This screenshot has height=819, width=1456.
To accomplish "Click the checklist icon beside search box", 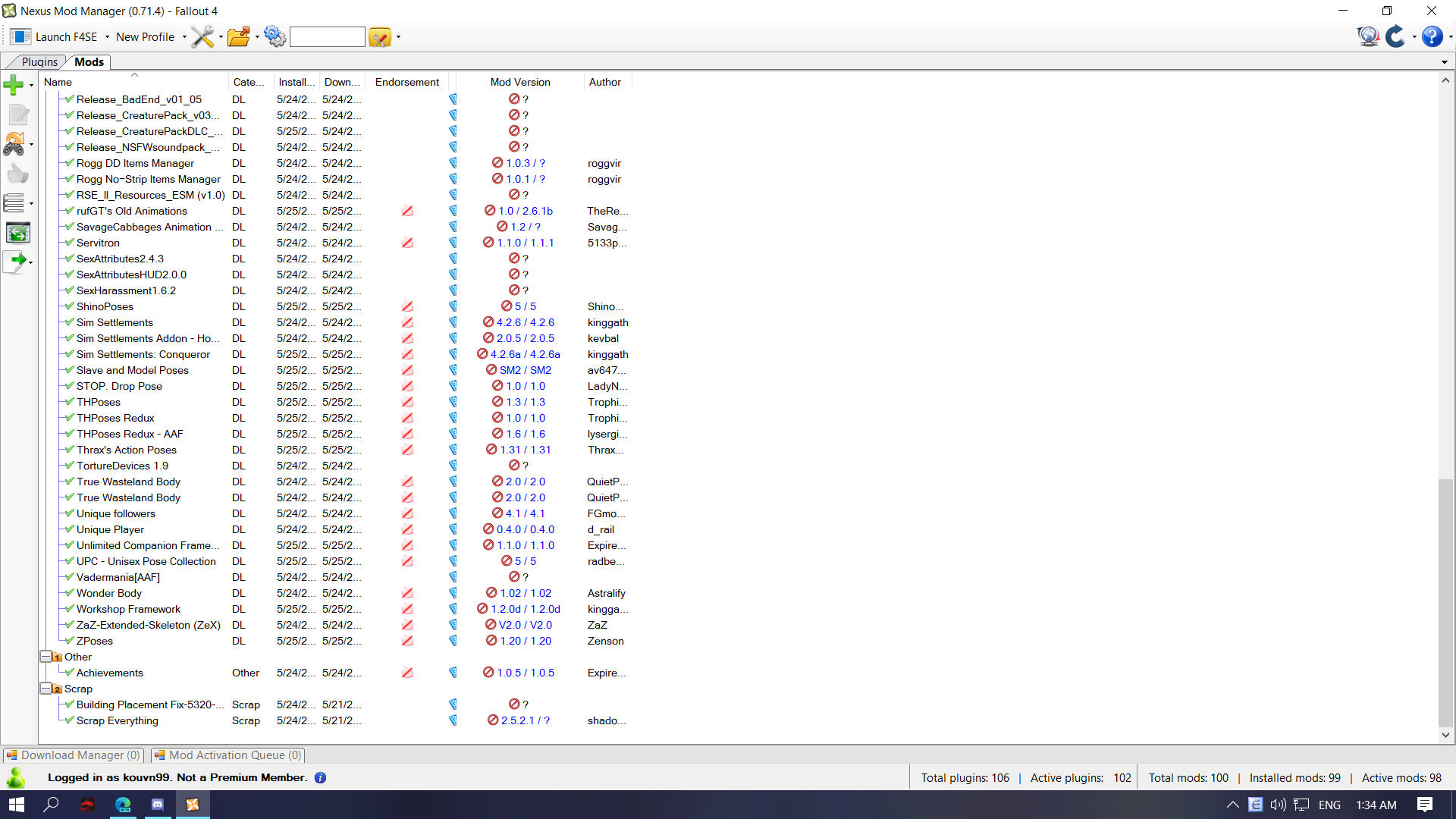I will (380, 36).
